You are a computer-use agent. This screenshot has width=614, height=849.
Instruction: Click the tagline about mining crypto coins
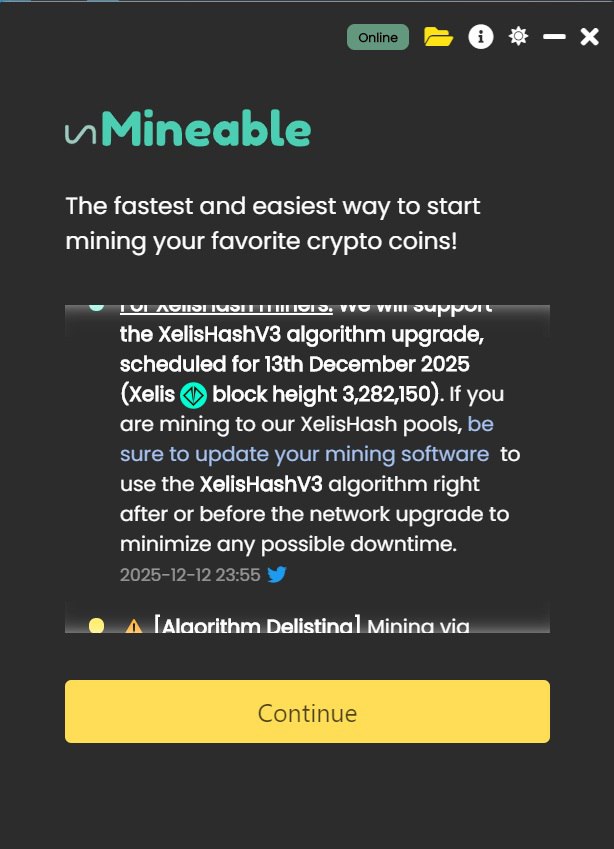click(x=273, y=224)
